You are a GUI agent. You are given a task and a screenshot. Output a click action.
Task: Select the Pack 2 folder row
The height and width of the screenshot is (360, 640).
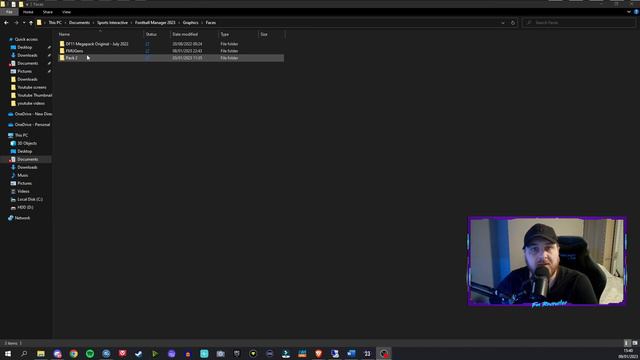[171, 58]
